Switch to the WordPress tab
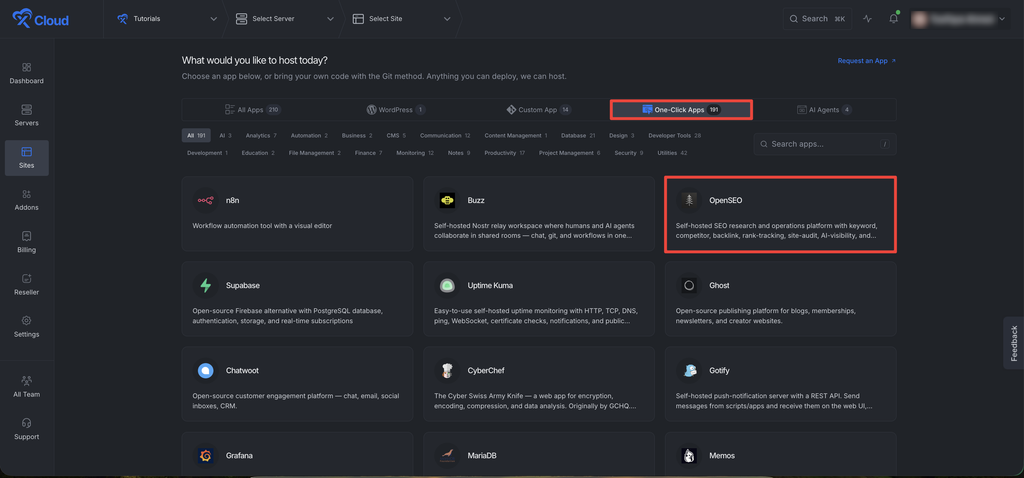1024x478 pixels. pyautogui.click(x=396, y=110)
